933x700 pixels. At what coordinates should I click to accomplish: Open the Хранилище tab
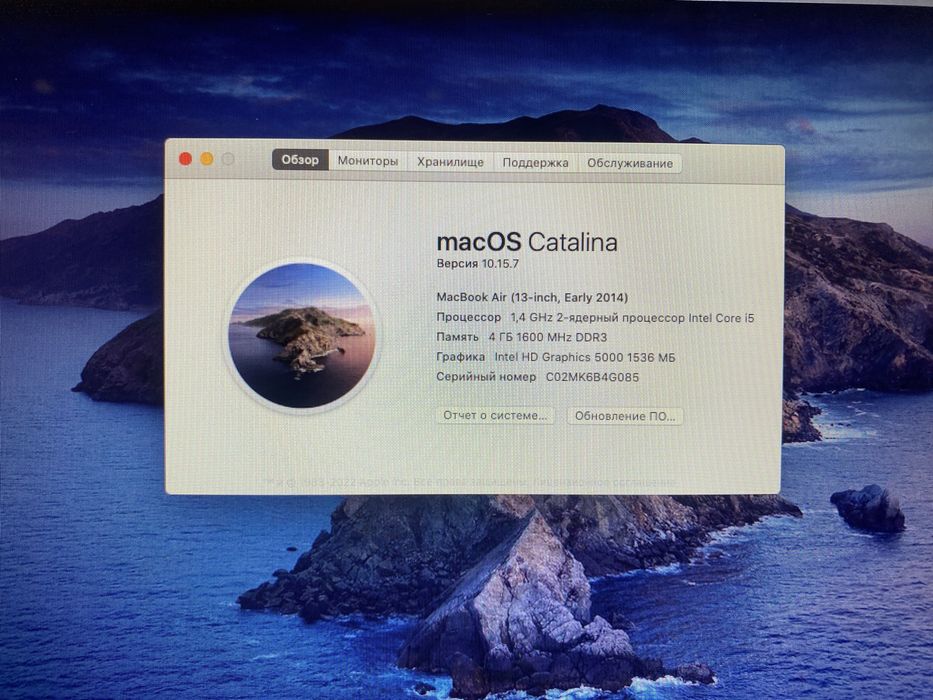450,162
